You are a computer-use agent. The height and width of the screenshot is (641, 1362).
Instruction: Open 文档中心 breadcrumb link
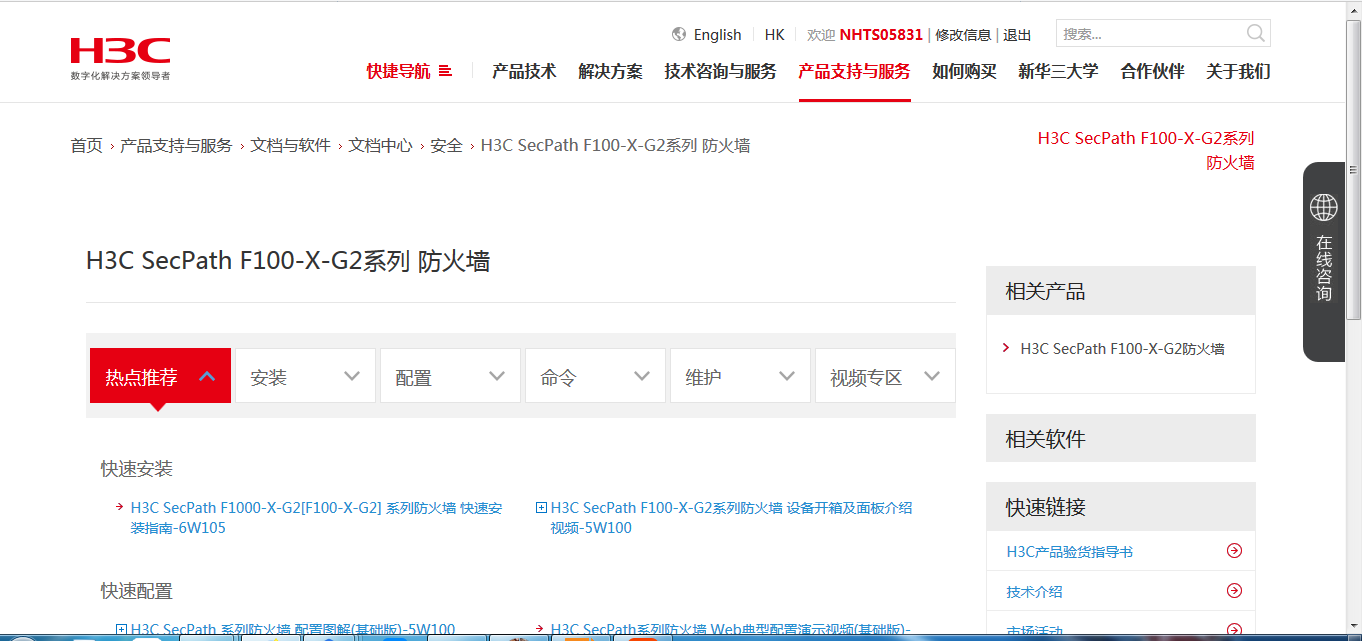pyautogui.click(x=380, y=145)
